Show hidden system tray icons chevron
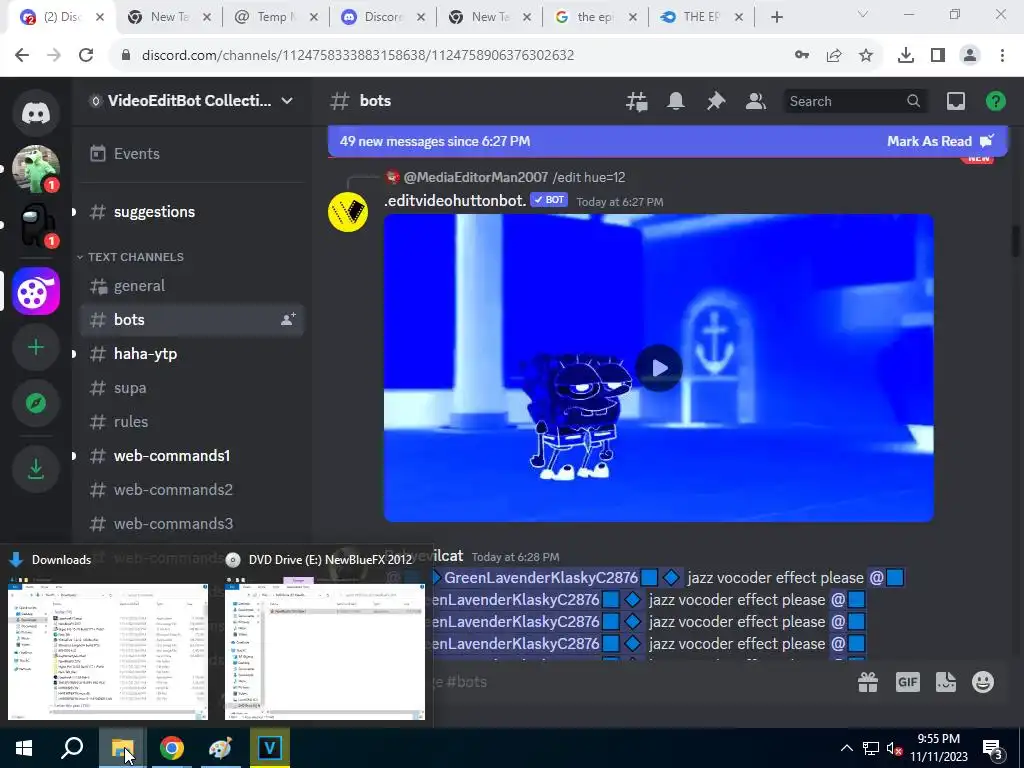1024x768 pixels. tap(846, 748)
